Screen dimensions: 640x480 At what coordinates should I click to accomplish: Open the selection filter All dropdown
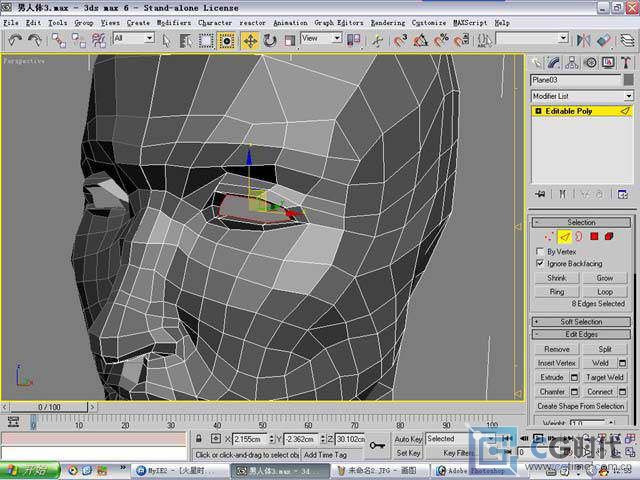pyautogui.click(x=133, y=38)
